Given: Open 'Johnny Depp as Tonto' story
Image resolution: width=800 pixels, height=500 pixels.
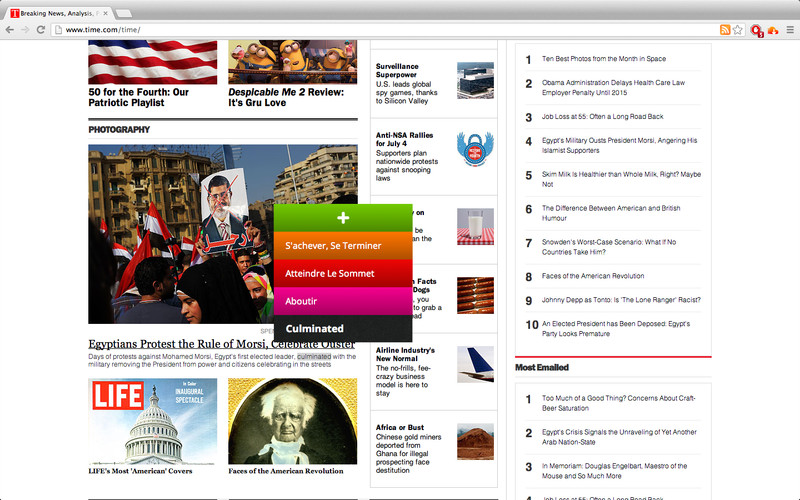Looking at the screenshot, I should point(621,300).
